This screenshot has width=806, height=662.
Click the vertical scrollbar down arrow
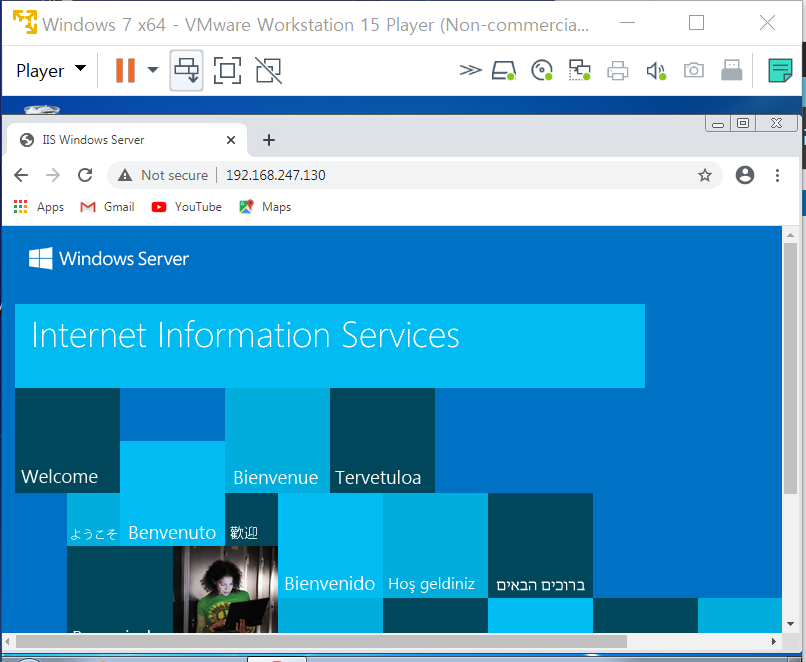[x=791, y=624]
